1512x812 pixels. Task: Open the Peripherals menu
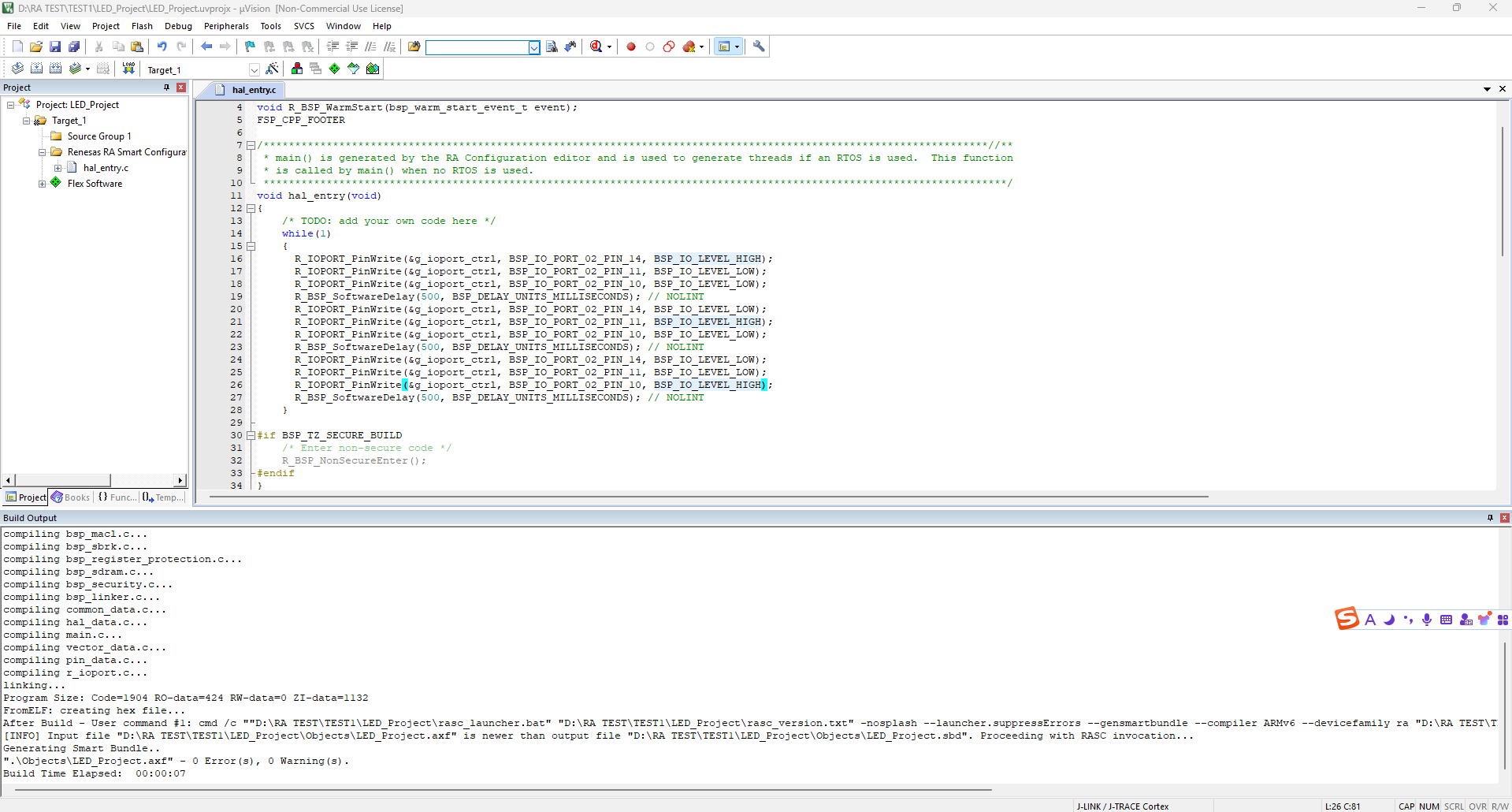point(226,26)
